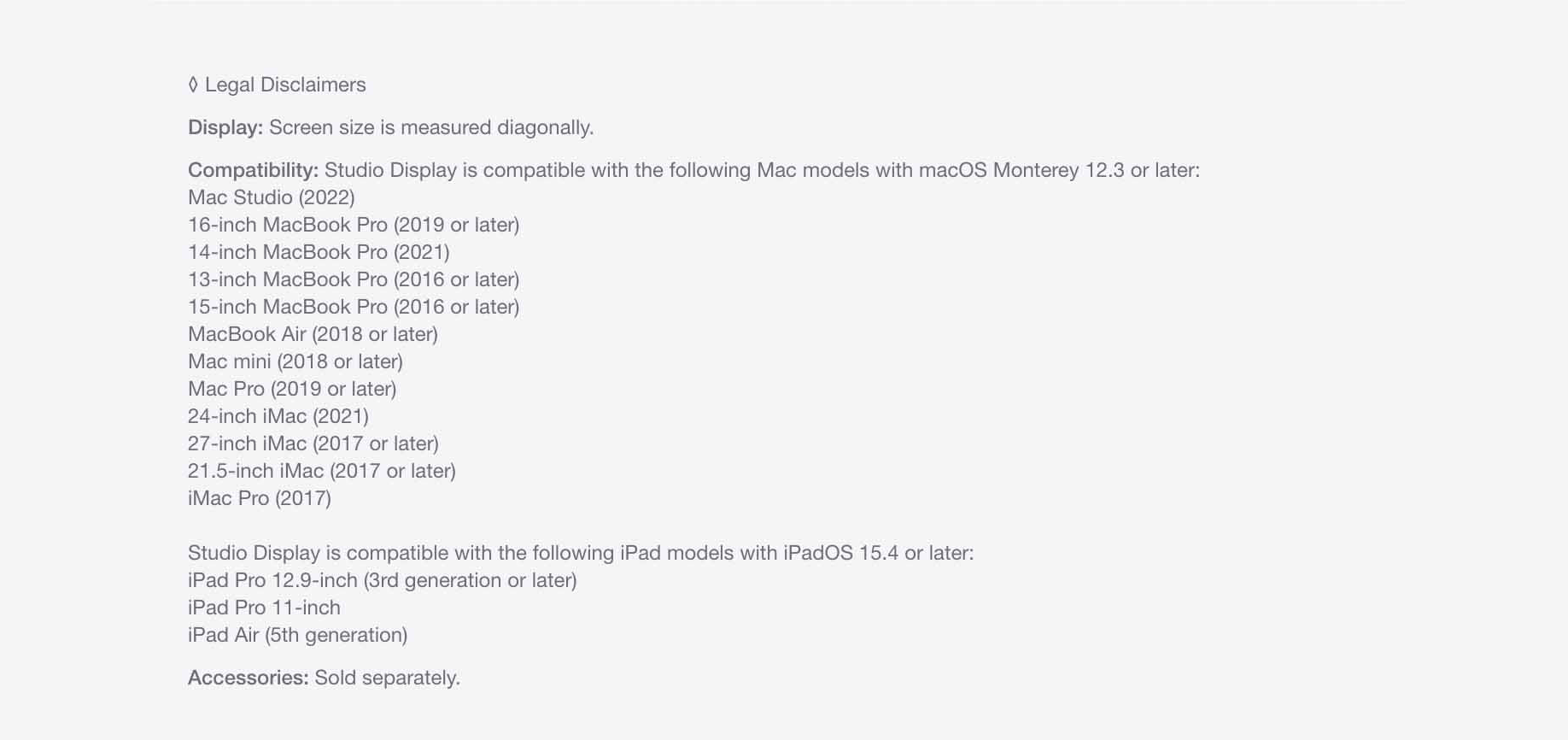
Task: Click the Legal Disclaimers heading
Action: point(285,85)
